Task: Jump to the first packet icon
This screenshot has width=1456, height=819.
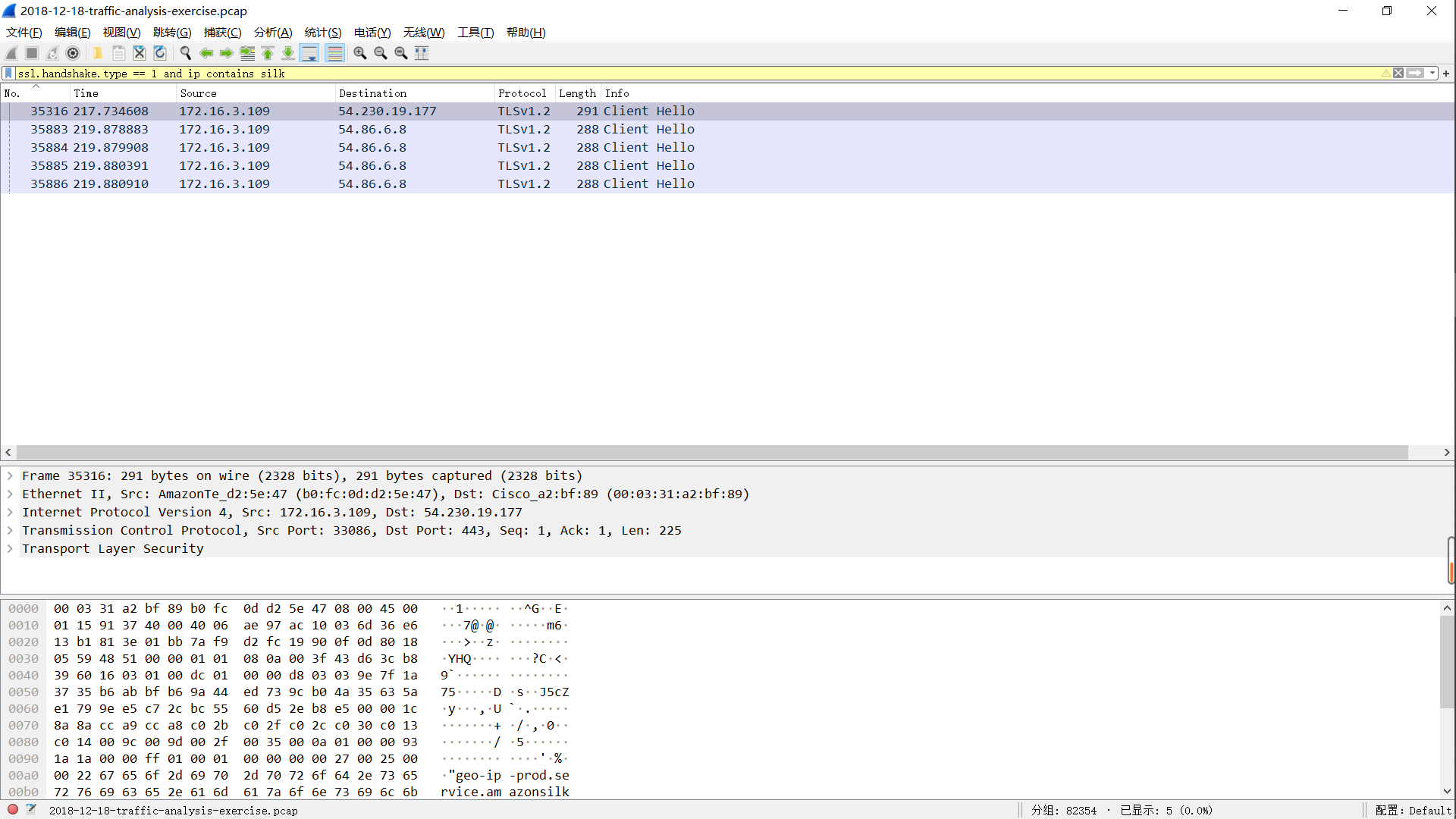Action: [268, 53]
